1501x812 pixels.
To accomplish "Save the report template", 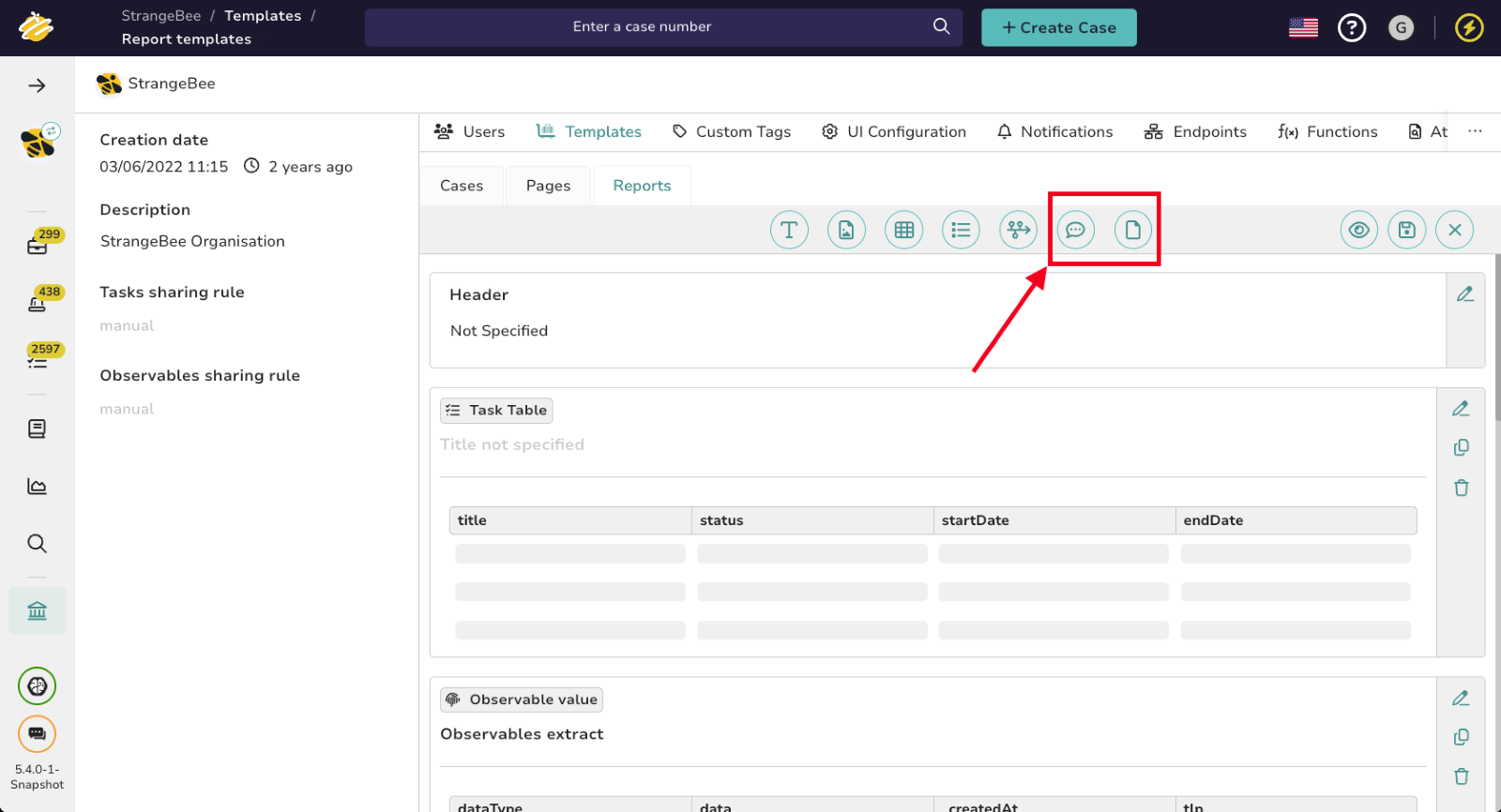I will (x=1406, y=230).
